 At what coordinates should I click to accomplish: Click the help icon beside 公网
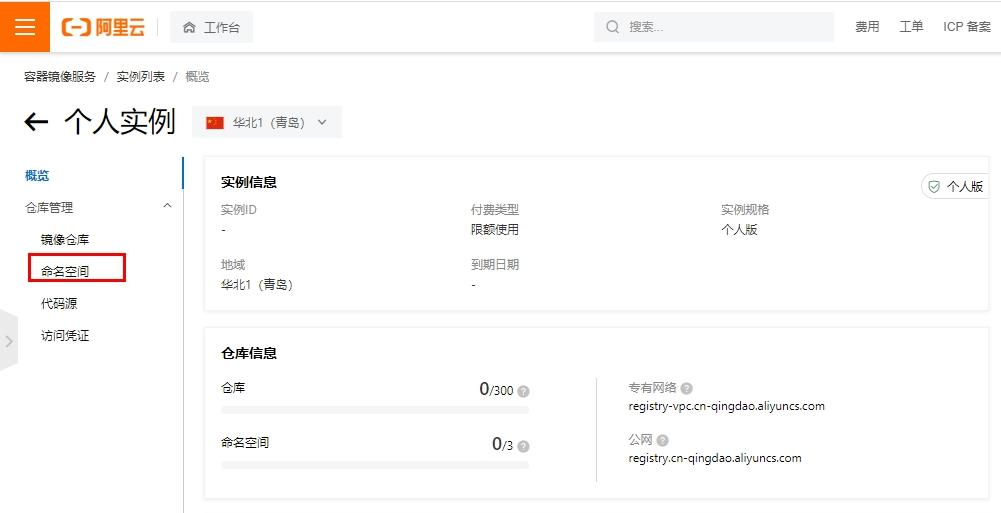click(663, 440)
